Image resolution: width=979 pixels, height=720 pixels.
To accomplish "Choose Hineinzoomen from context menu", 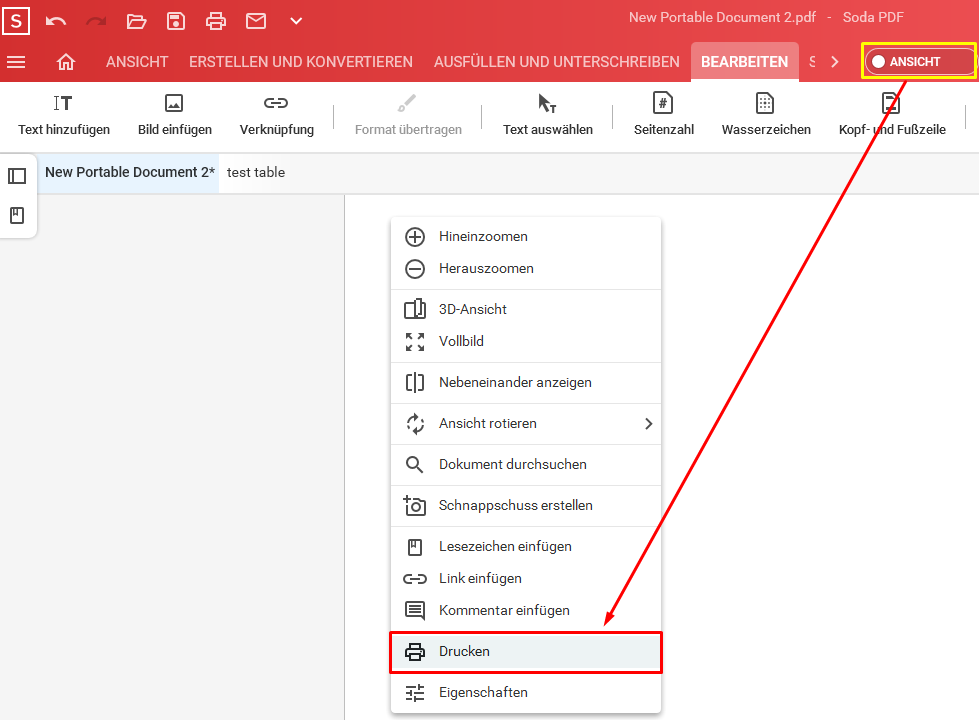I will pyautogui.click(x=526, y=237).
